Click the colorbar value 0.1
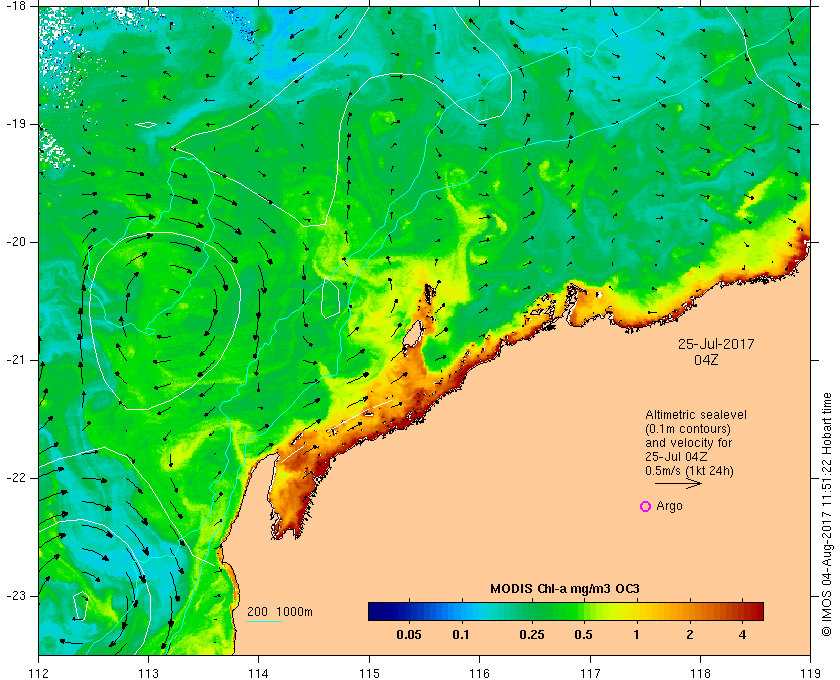The height and width of the screenshot is (680, 840). tap(461, 635)
